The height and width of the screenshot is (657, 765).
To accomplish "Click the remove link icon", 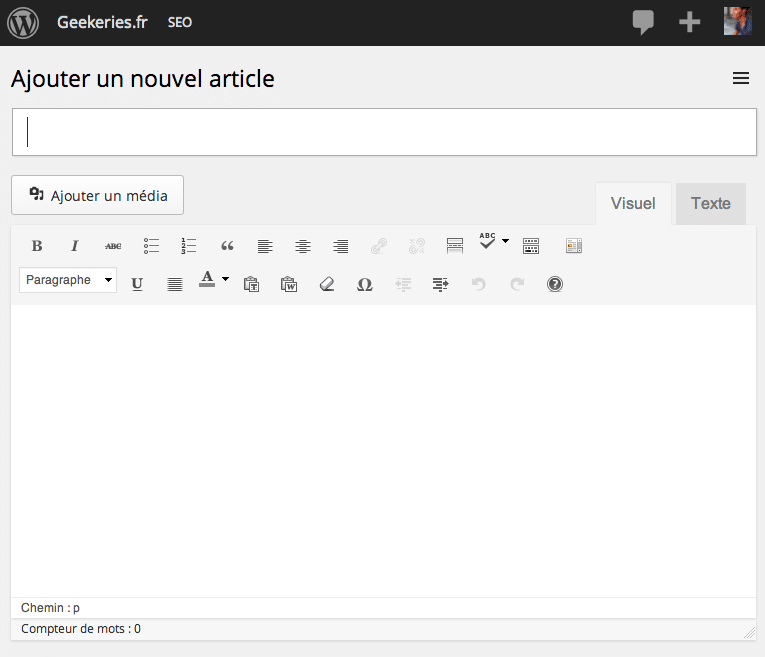I will click(417, 246).
